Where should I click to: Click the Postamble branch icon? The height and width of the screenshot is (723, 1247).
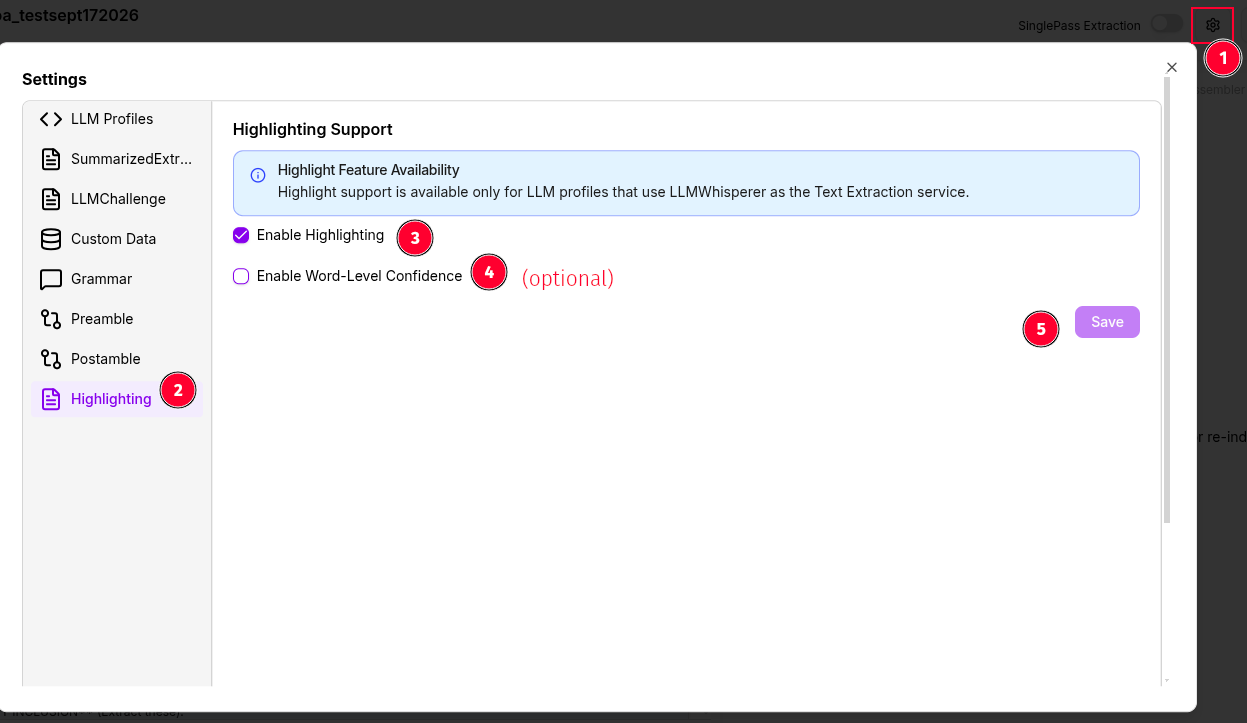pyautogui.click(x=50, y=359)
